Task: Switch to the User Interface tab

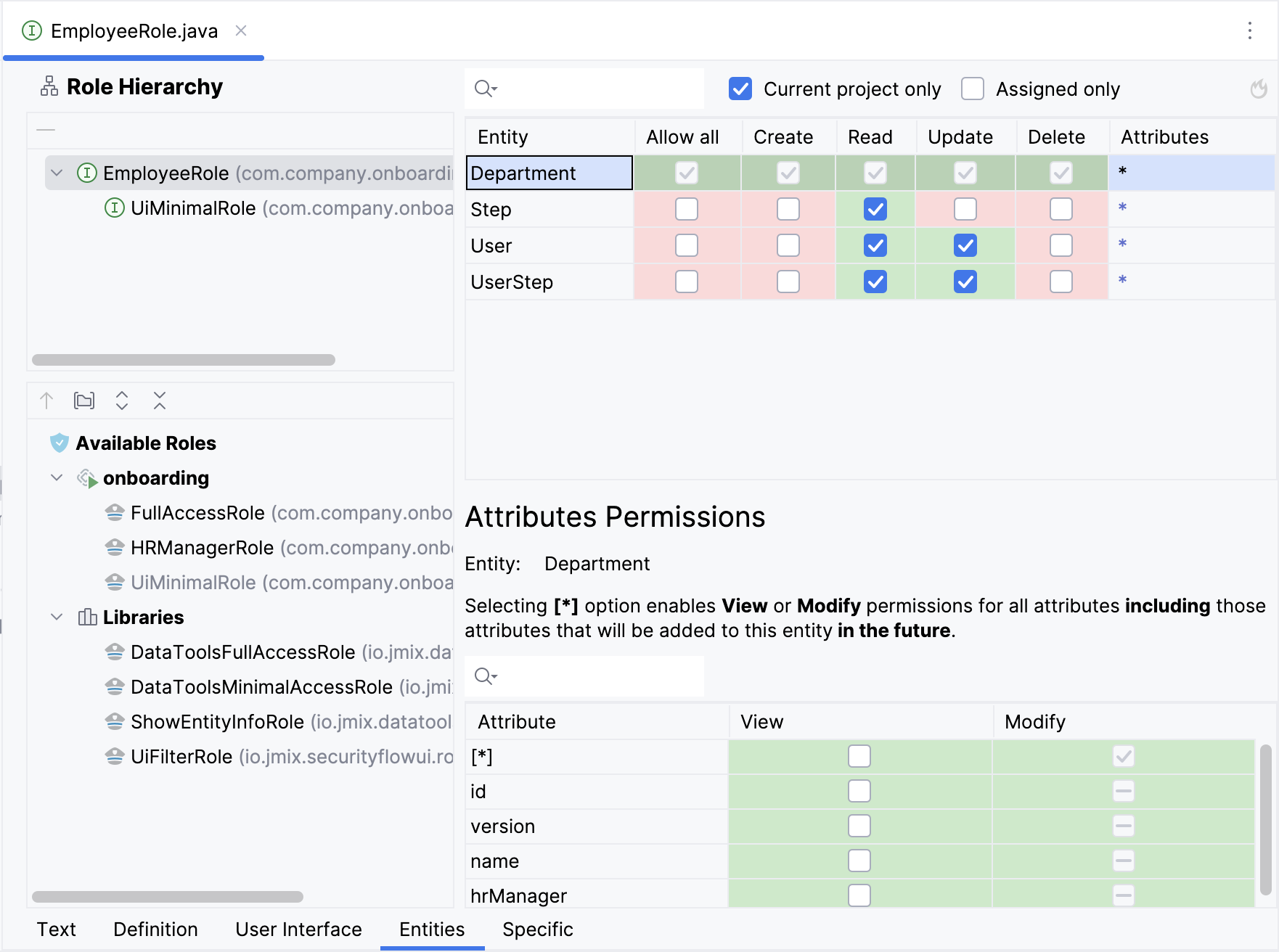Action: (298, 930)
